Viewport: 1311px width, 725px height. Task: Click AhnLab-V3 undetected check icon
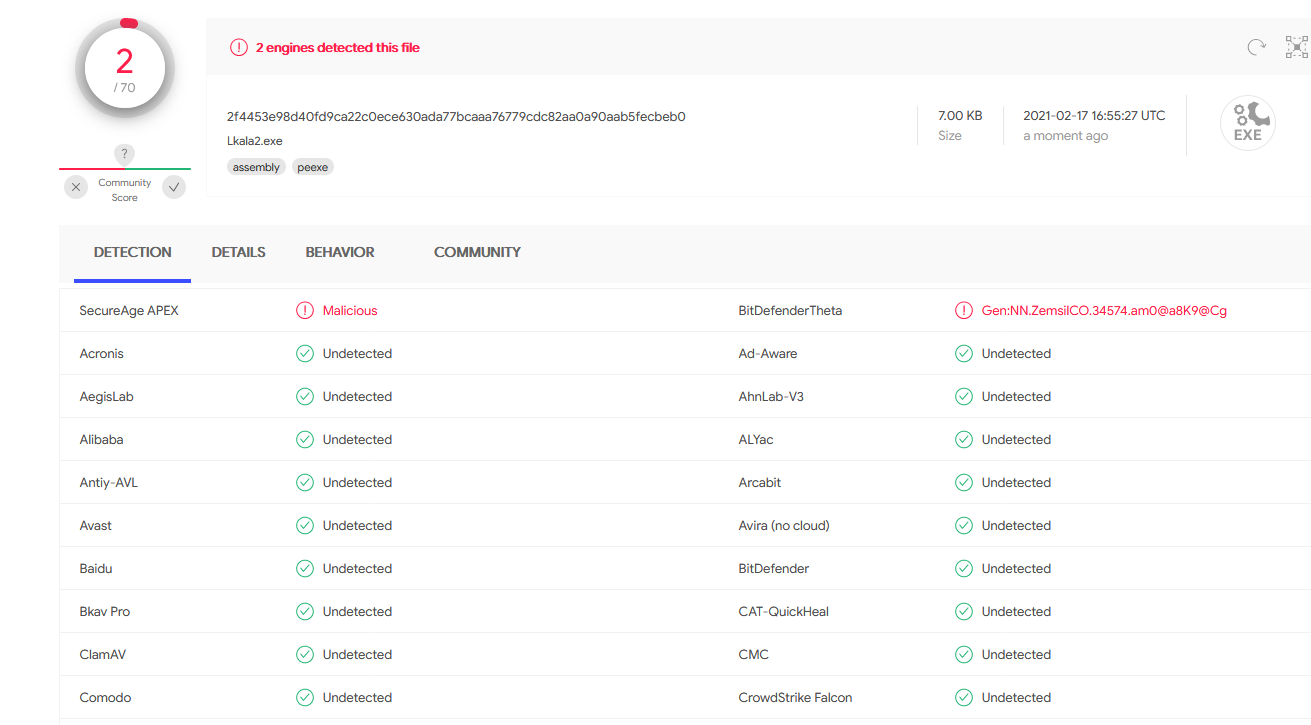coord(964,397)
